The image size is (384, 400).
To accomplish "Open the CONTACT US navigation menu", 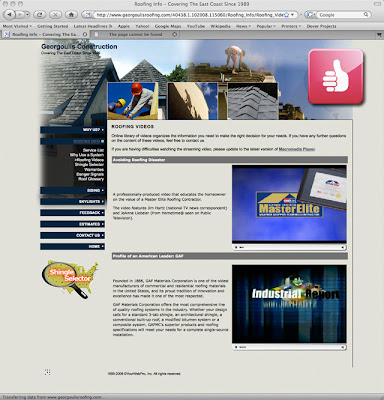I will (73, 235).
